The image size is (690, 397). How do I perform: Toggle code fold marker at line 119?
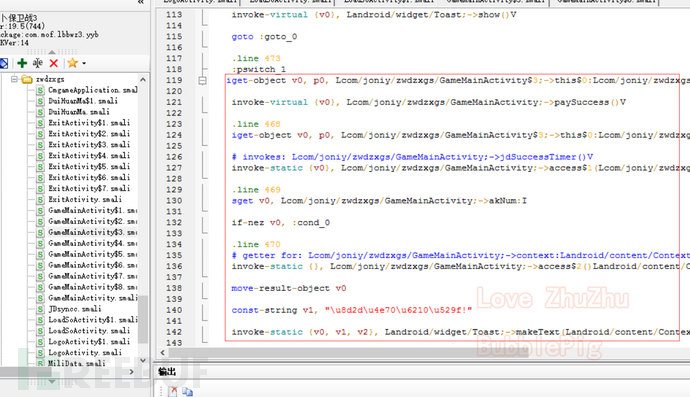pyautogui.click(x=202, y=81)
